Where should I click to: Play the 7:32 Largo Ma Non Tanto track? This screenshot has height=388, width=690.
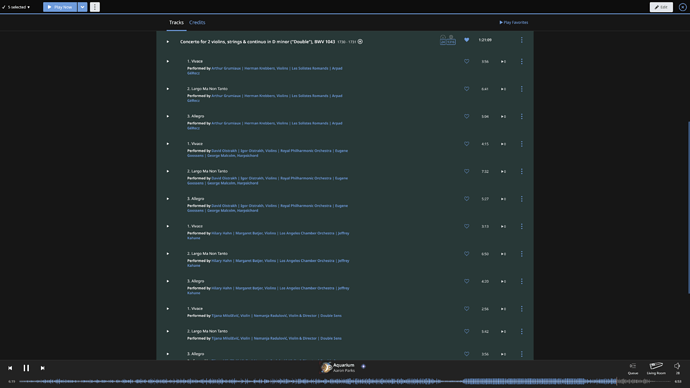pos(168,172)
